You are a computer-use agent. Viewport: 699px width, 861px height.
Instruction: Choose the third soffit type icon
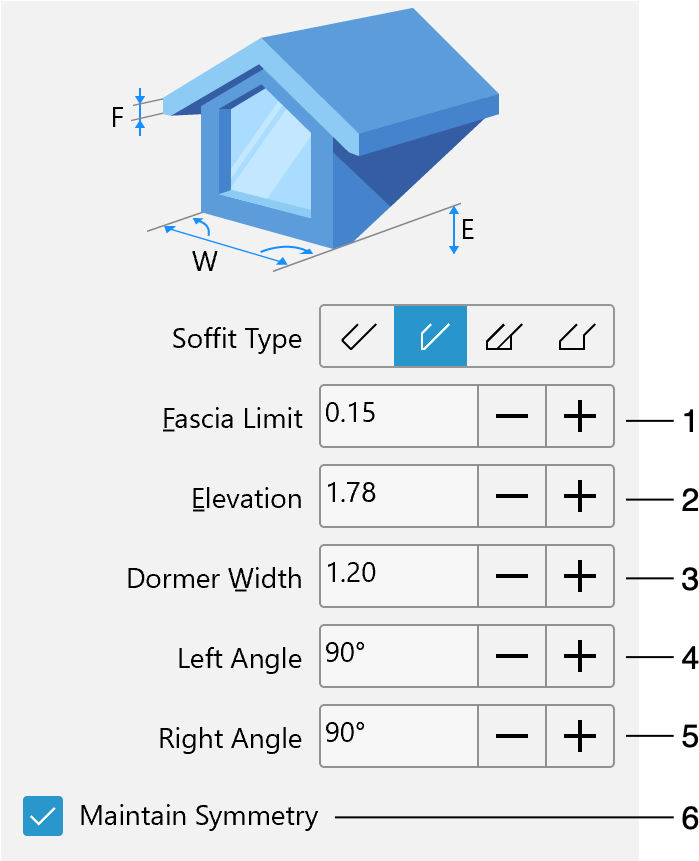point(504,336)
